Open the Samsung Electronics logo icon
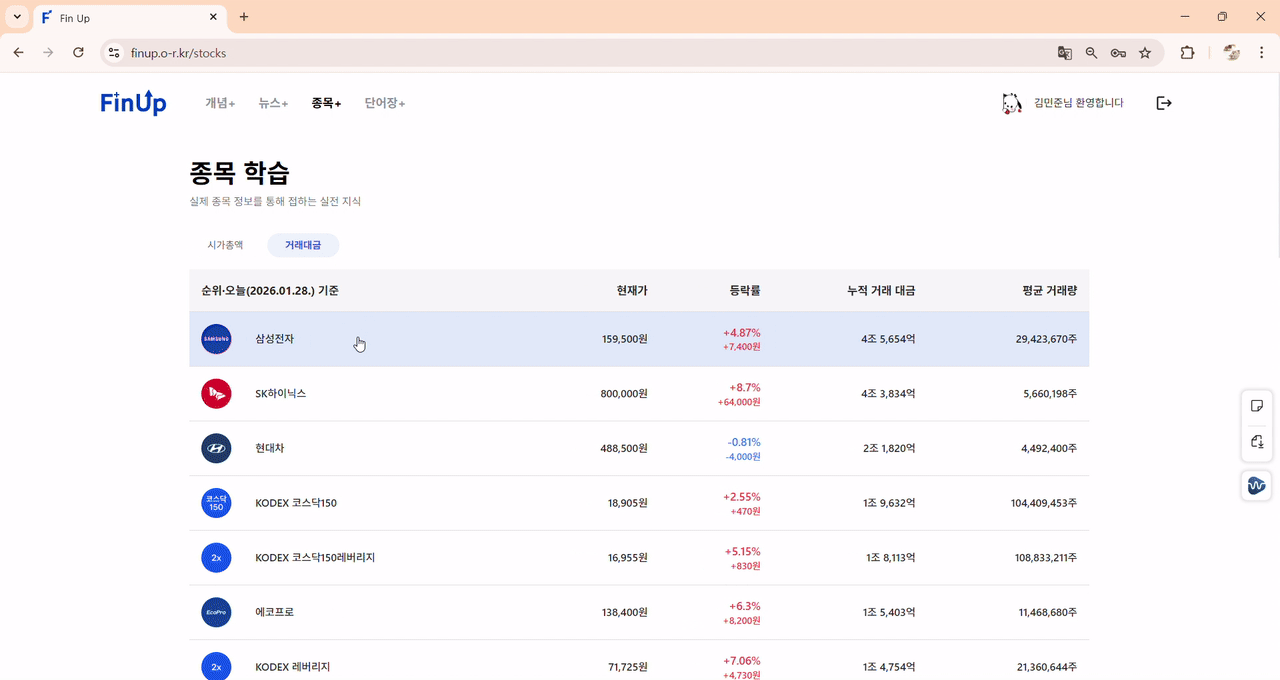Viewport: 1280px width, 680px height. (216, 339)
